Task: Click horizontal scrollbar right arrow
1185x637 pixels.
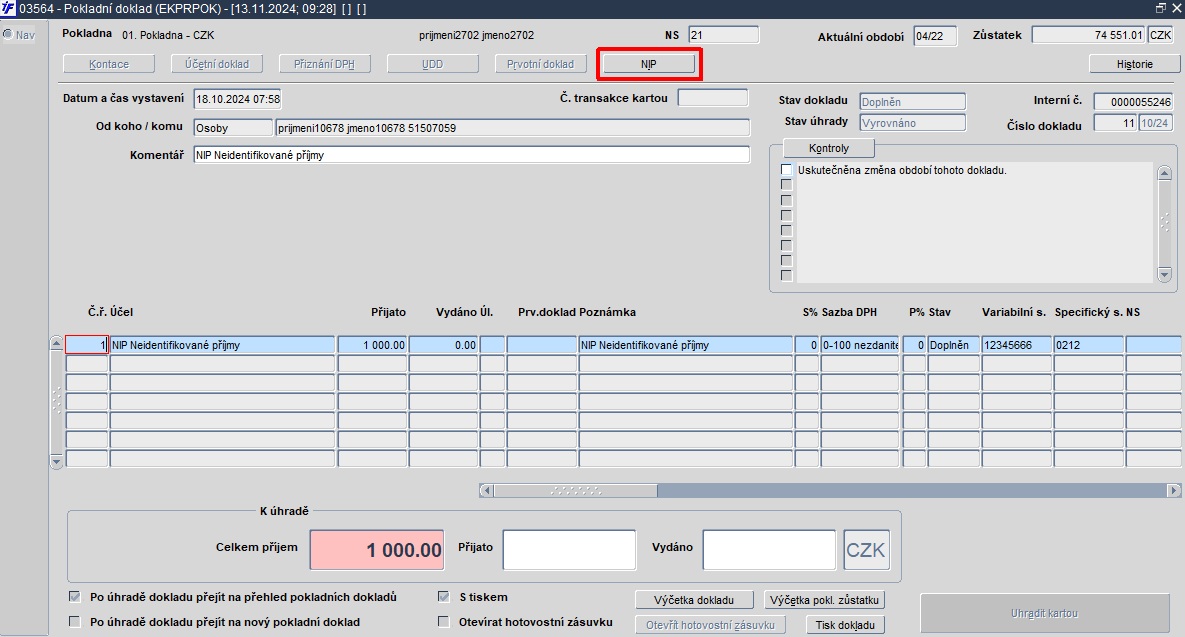Action: (x=1174, y=490)
